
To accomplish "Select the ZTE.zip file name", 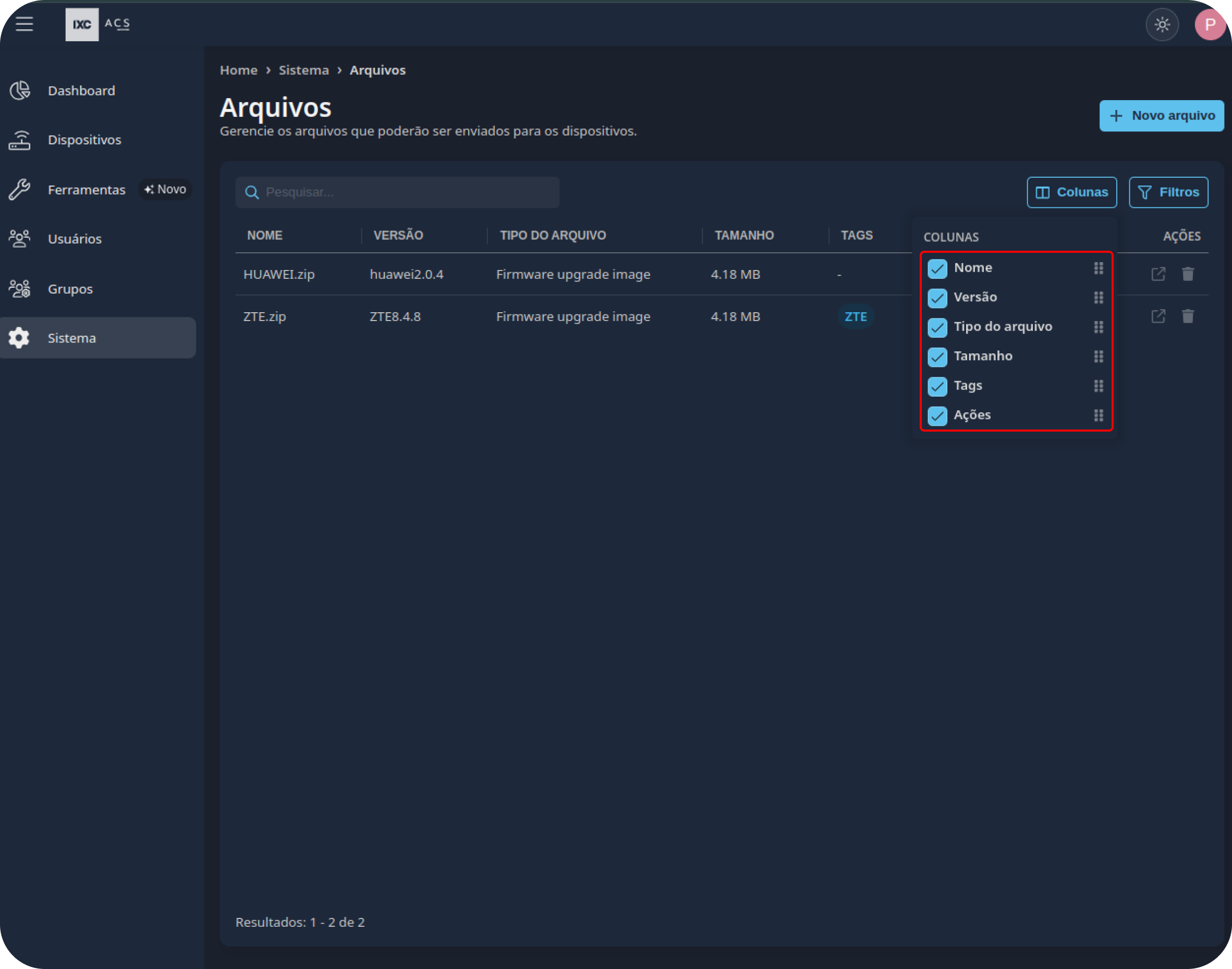I will (x=264, y=316).
